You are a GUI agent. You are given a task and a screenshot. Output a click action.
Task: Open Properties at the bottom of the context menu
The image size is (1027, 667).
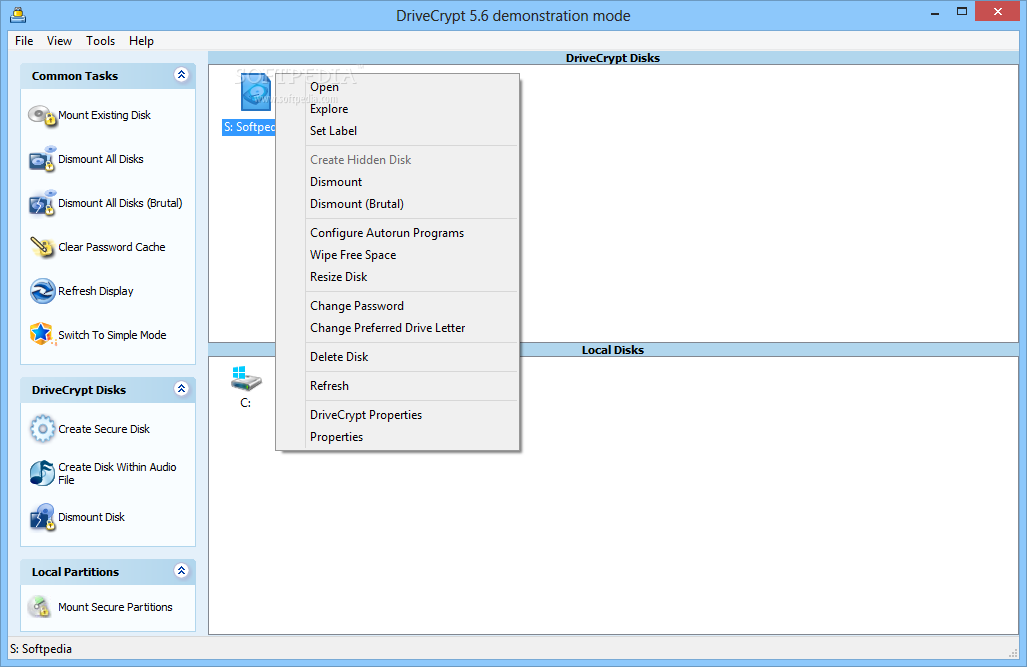point(398,437)
